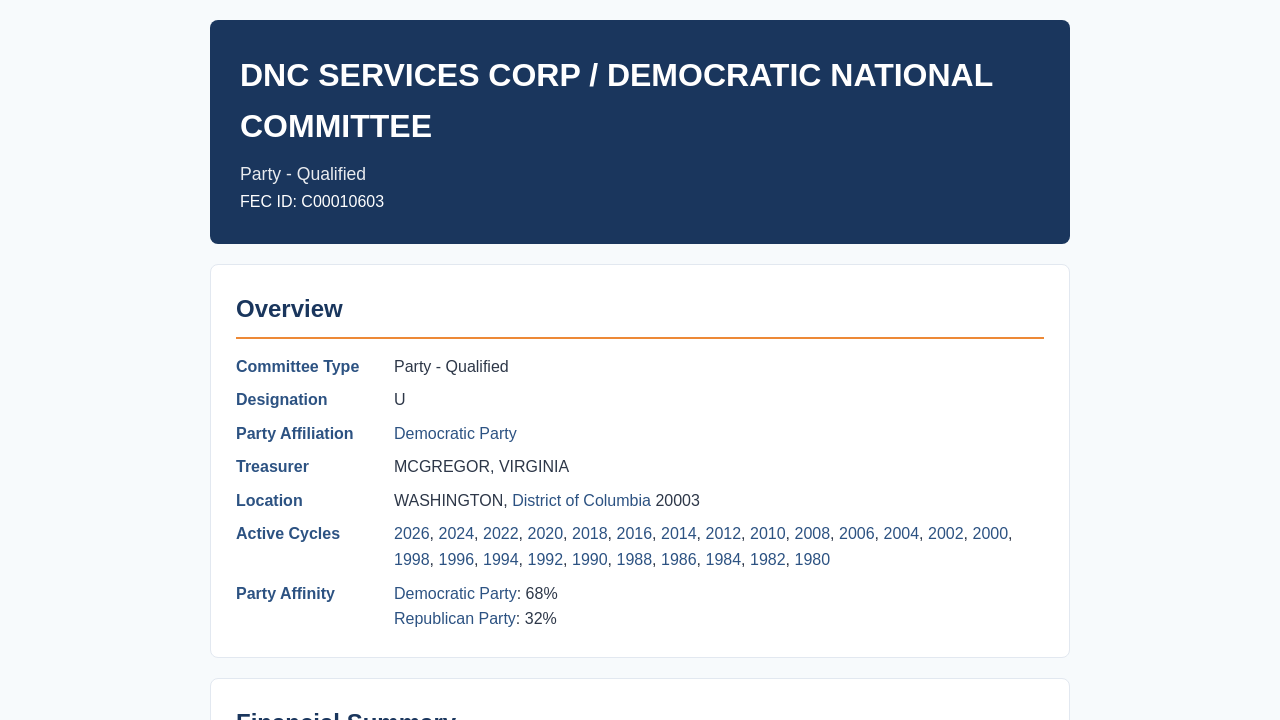Click the 1980 cycle link
This screenshot has width=1280, height=720.
tap(812, 560)
